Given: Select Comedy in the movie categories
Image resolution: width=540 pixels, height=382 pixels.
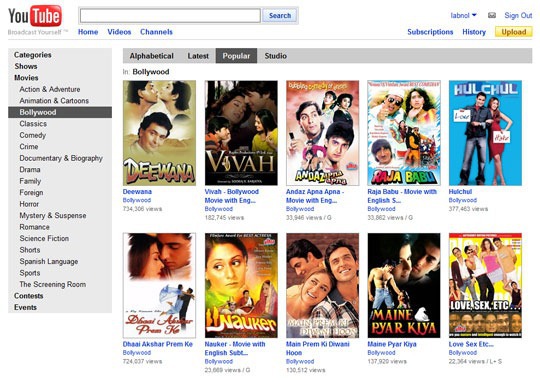Looking at the screenshot, I should tap(33, 135).
